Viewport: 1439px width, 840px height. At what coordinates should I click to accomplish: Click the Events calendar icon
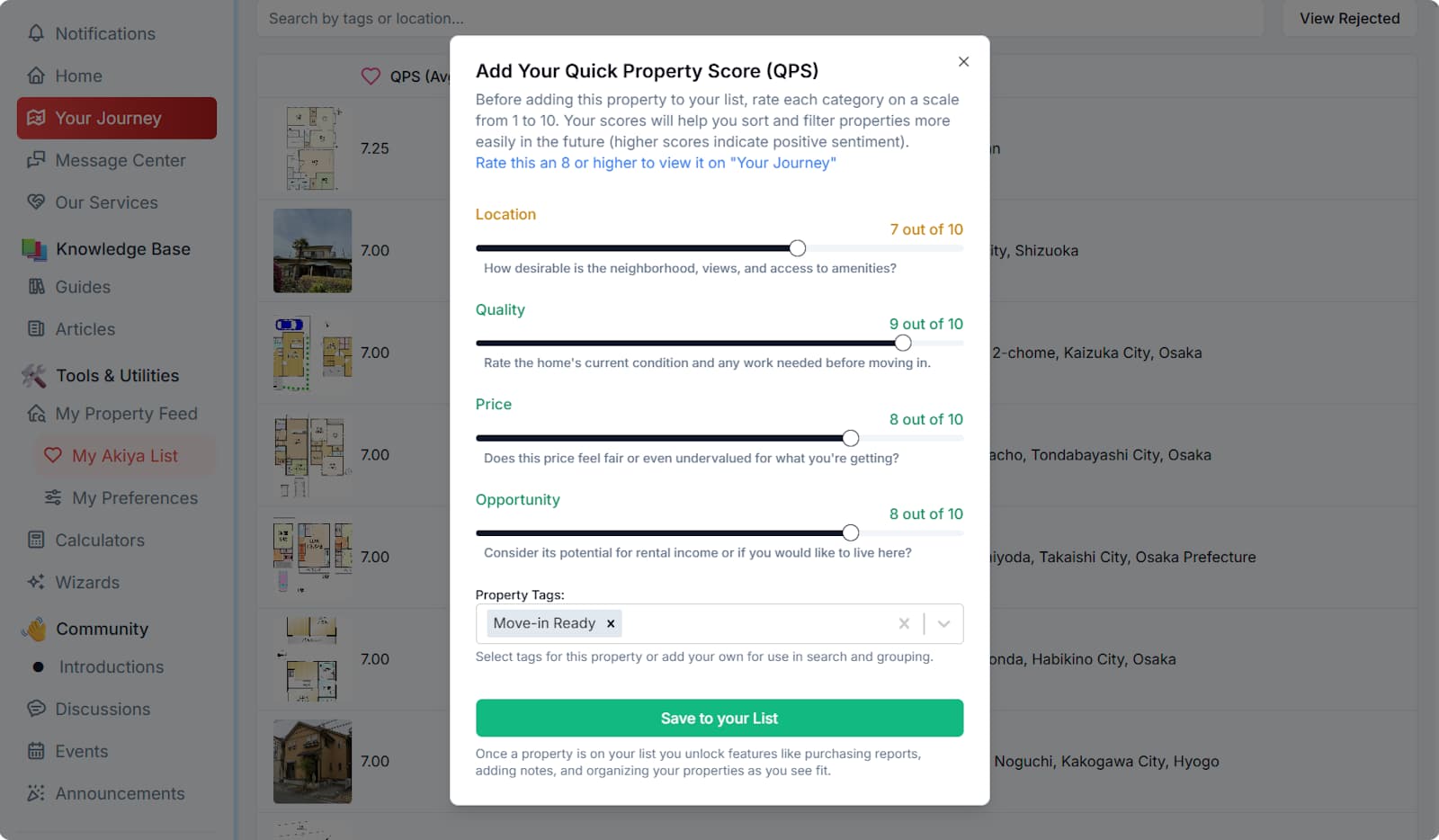click(36, 751)
